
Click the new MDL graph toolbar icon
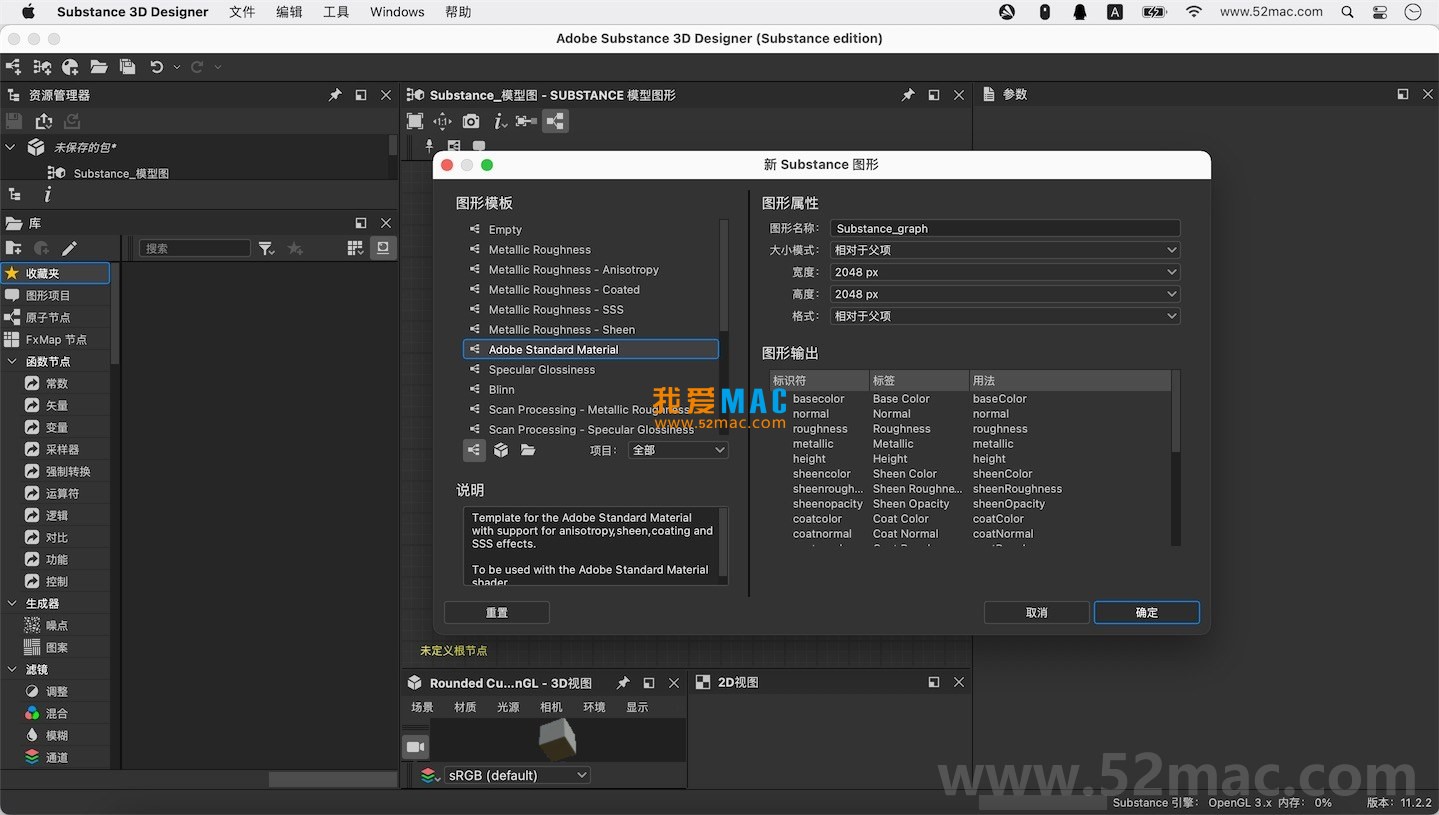coord(70,67)
